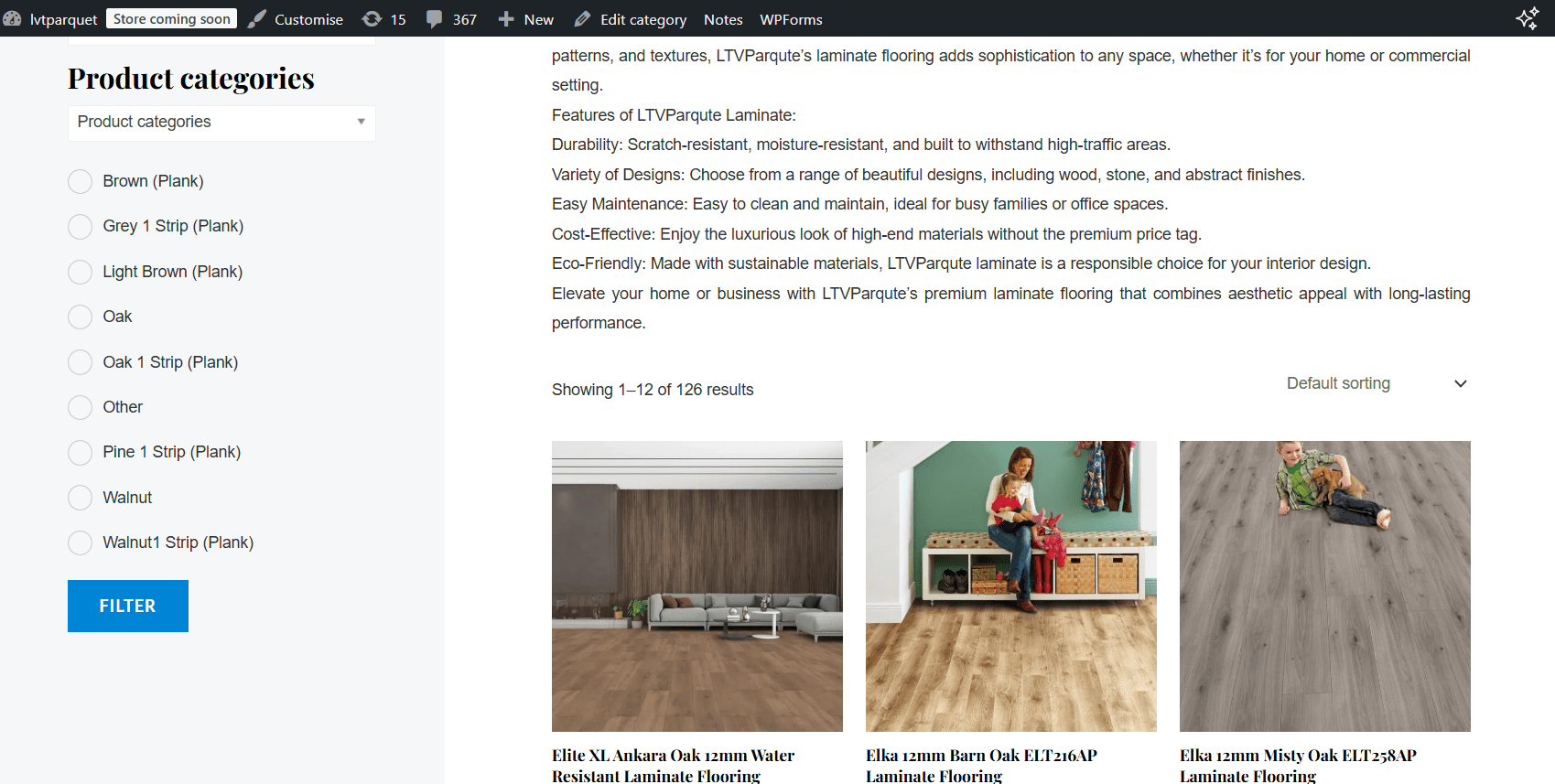This screenshot has width=1555, height=784.
Task: Open the AI sparkle icon in admin bar
Action: click(x=1527, y=18)
